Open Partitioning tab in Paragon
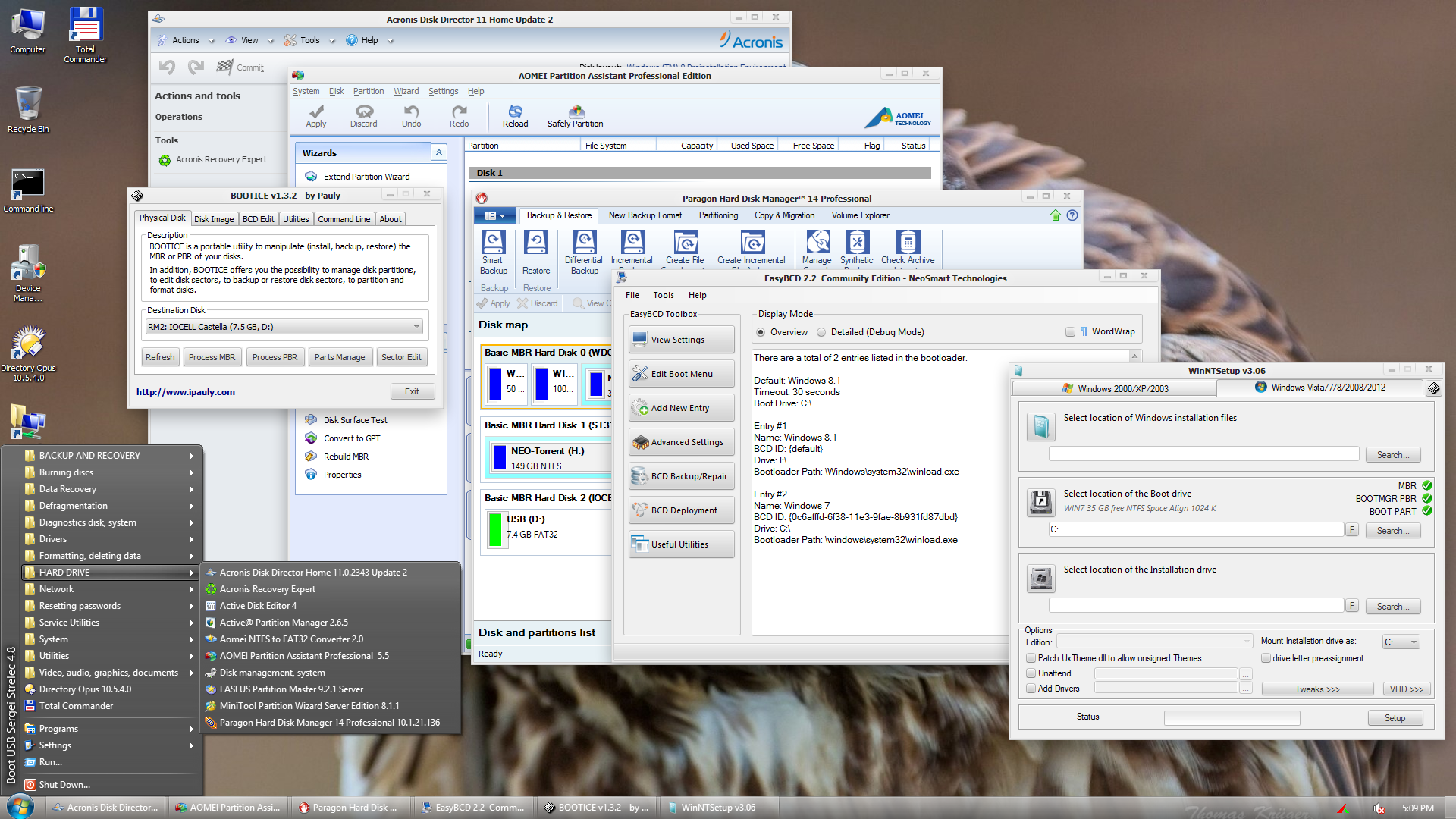The height and width of the screenshot is (819, 1456). coord(718,215)
